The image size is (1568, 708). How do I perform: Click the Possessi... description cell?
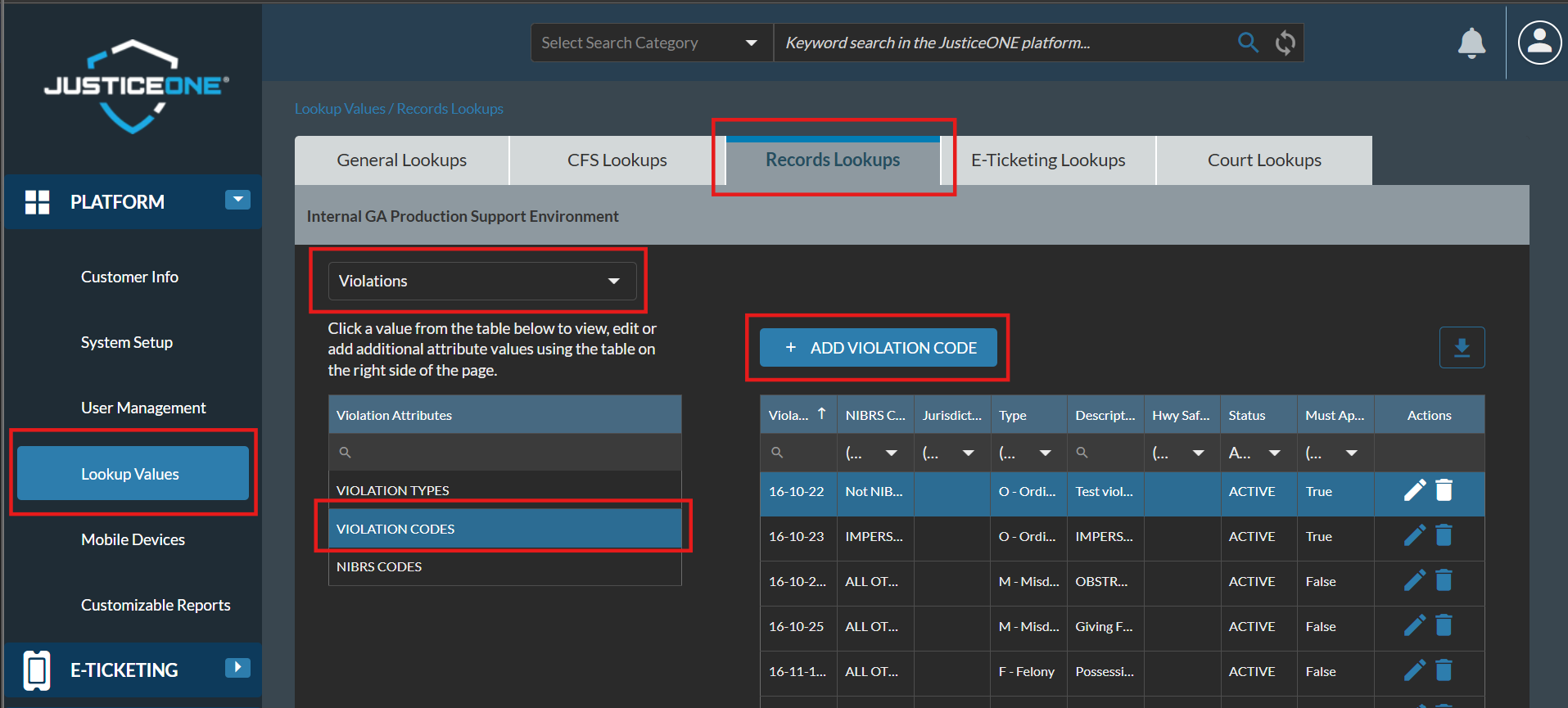pos(1105,671)
